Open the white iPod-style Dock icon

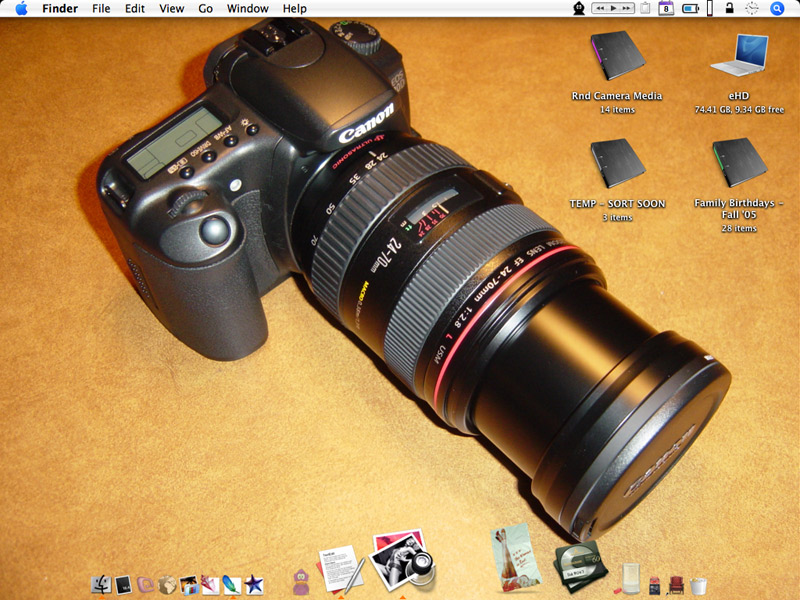[x=630, y=580]
